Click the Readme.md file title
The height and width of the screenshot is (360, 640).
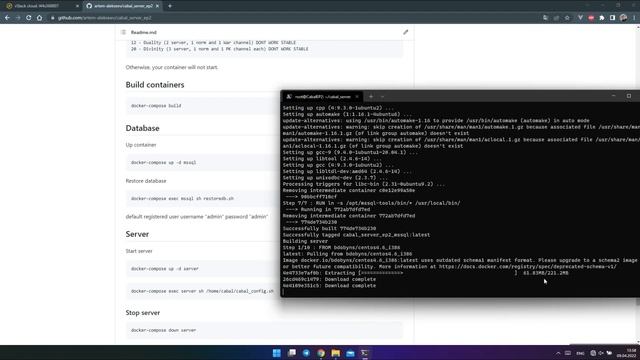coord(144,32)
